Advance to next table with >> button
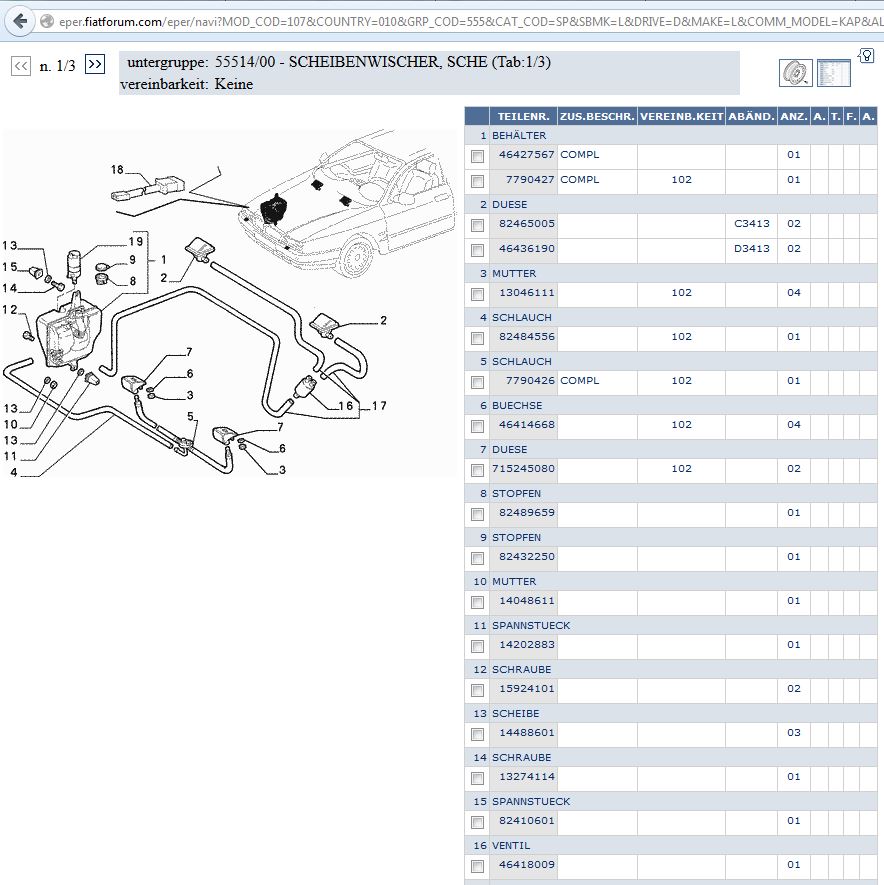Image resolution: width=884 pixels, height=885 pixels. pos(95,64)
